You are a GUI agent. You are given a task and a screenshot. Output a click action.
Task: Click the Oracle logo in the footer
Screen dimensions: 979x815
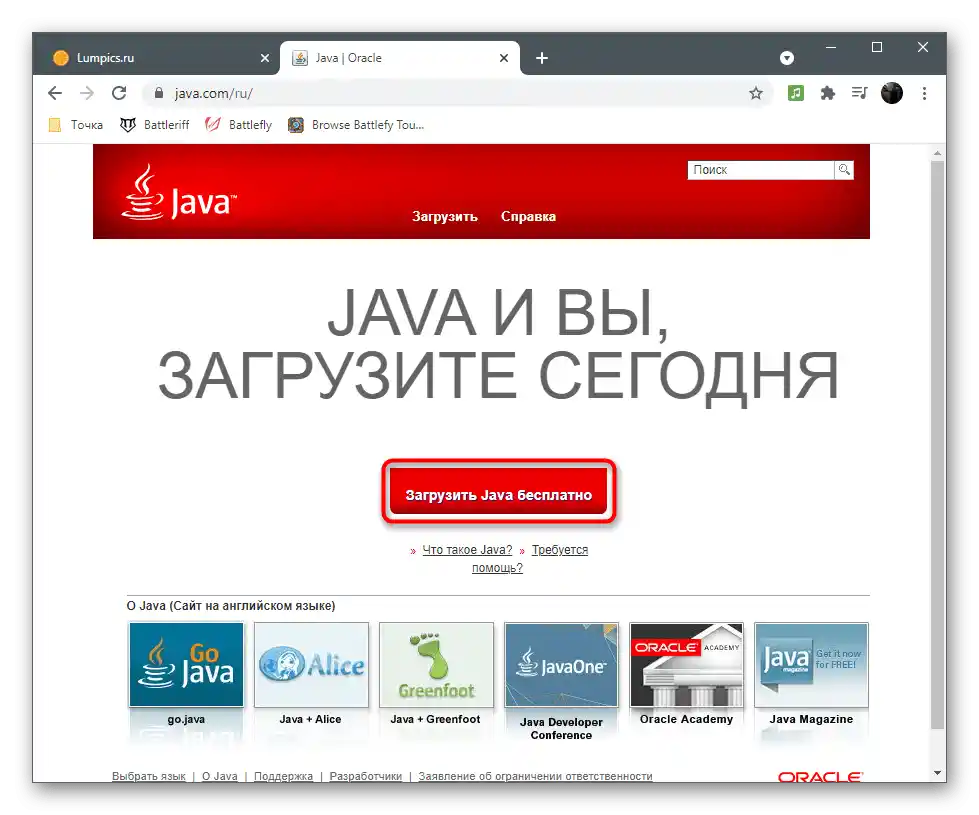(x=820, y=776)
